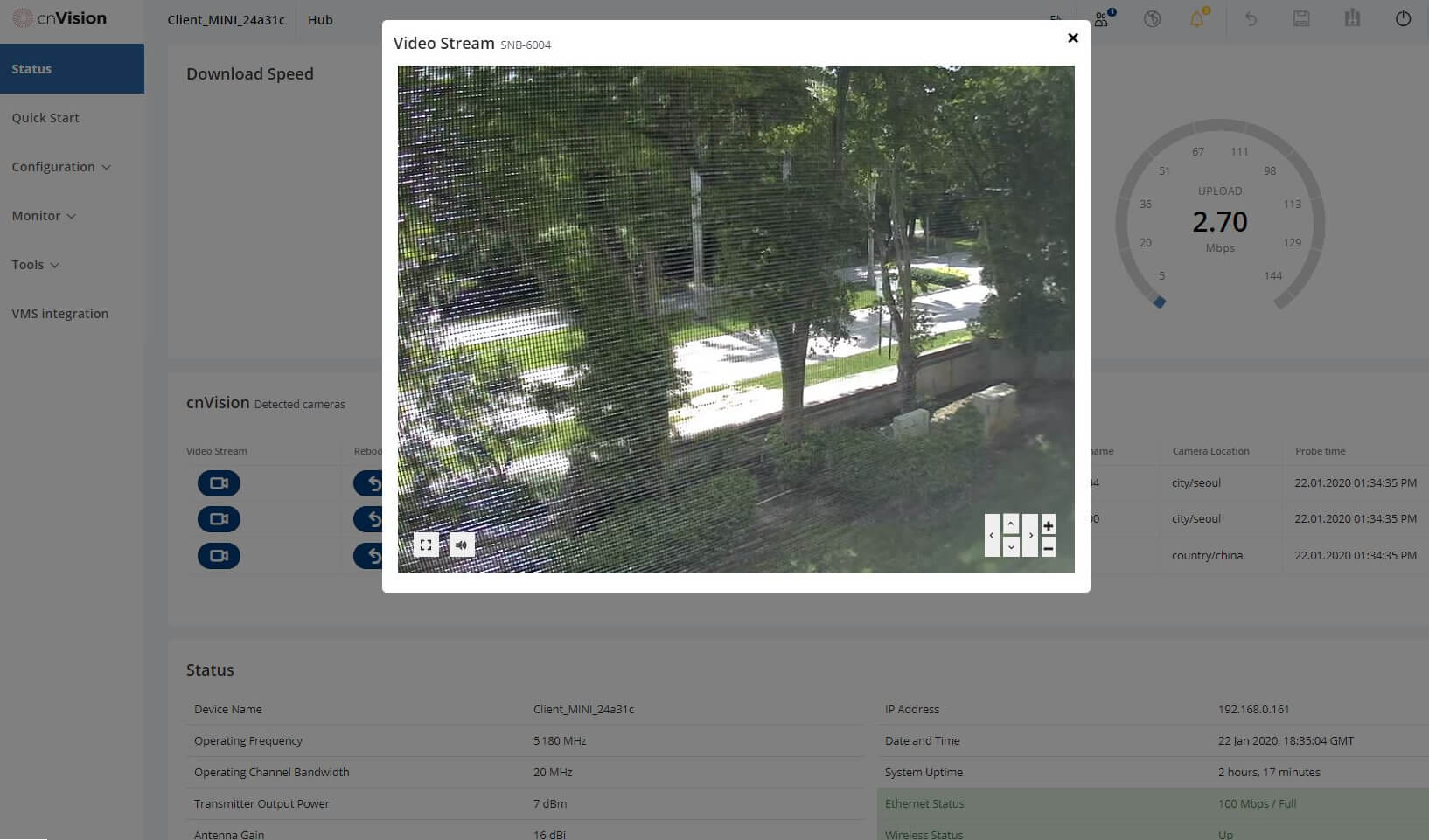This screenshot has width=1429, height=840.
Task: Close the Video Stream dialog
Action: tap(1073, 38)
